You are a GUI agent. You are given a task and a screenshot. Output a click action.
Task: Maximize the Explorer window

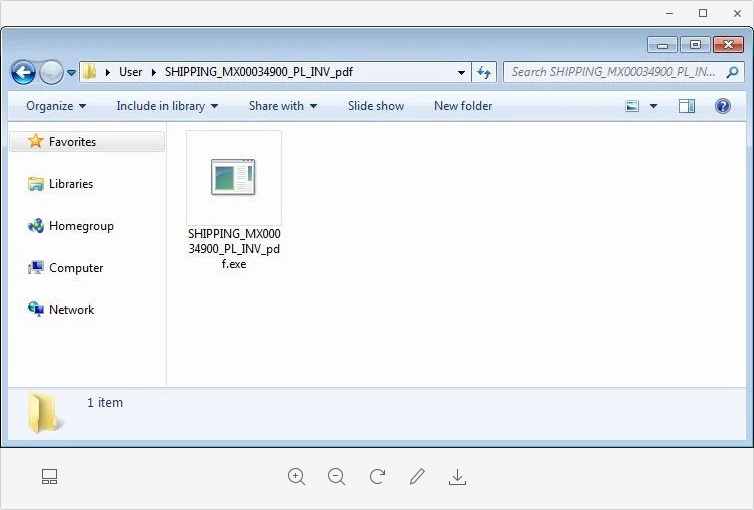pyautogui.click(x=695, y=45)
